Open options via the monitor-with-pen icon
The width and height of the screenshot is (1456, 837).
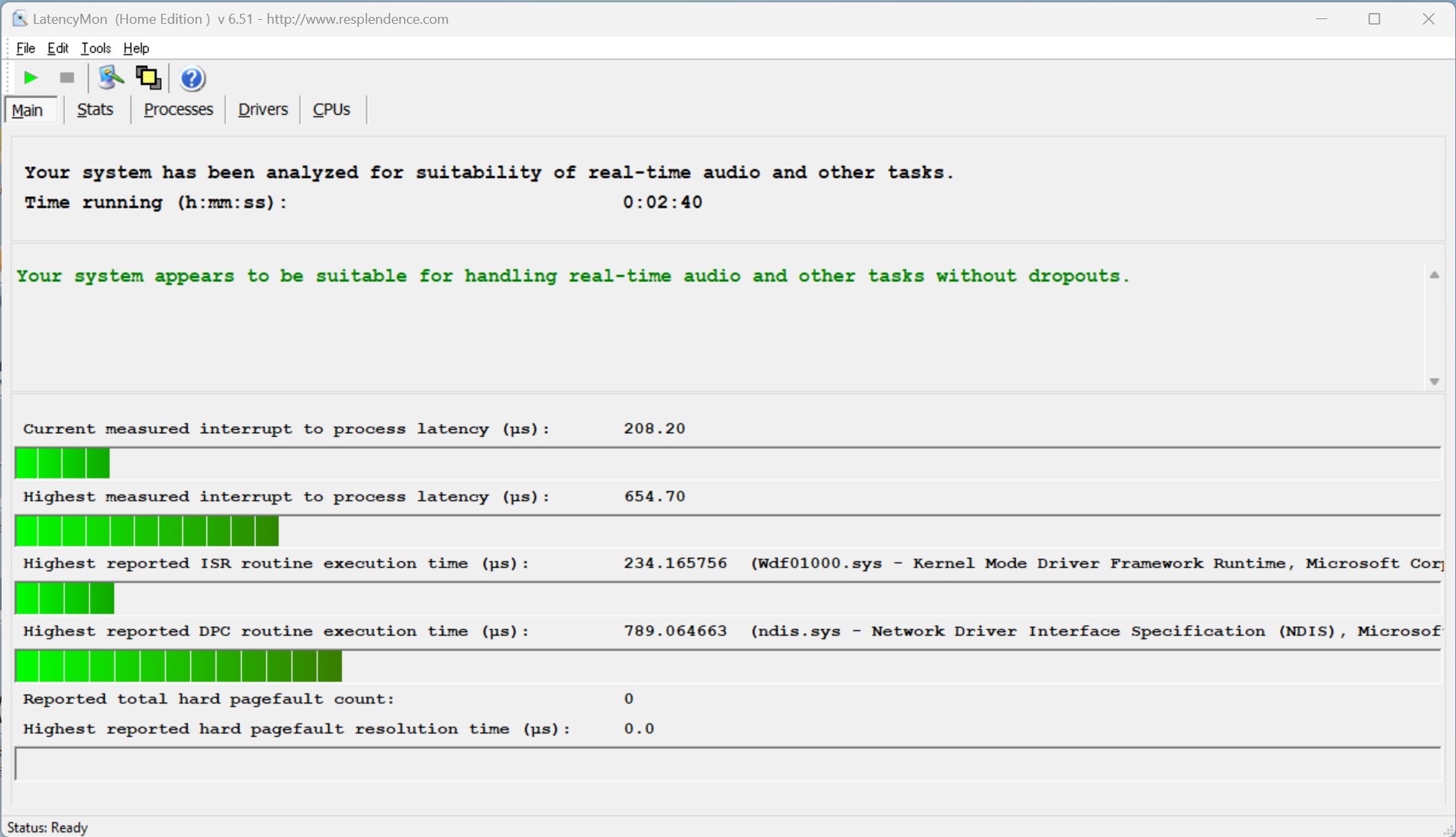110,78
